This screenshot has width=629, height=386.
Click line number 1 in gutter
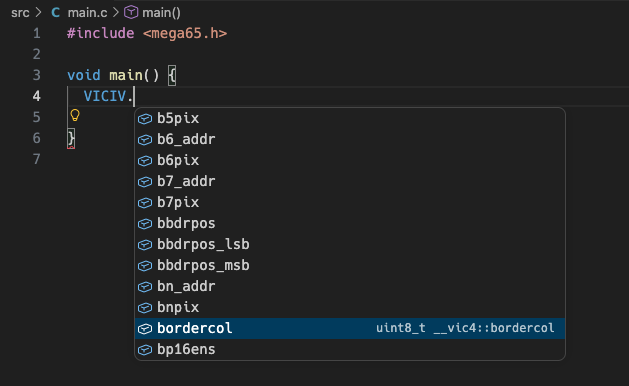(37, 33)
